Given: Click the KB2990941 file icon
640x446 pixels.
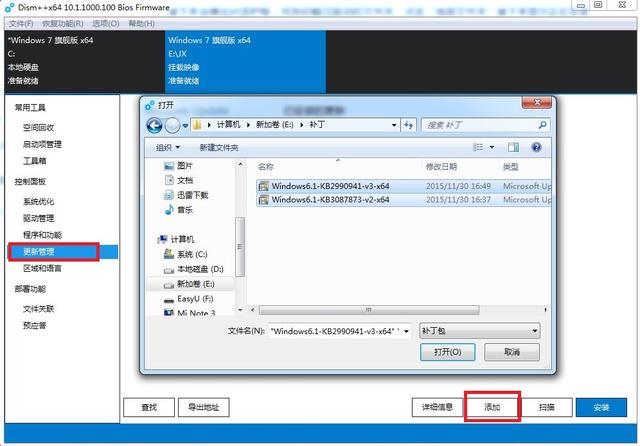Looking at the screenshot, I should [264, 186].
